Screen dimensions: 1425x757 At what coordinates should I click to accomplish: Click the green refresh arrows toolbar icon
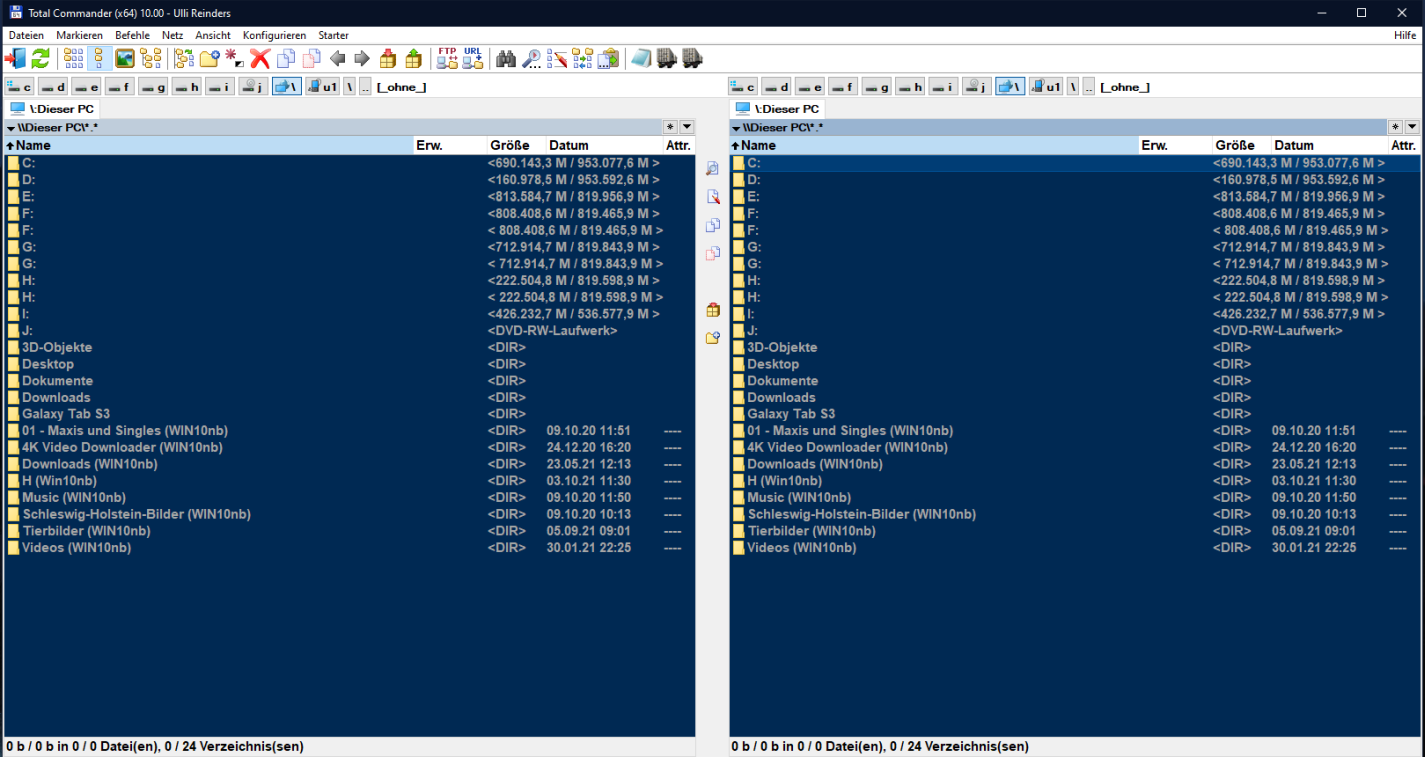click(40, 59)
